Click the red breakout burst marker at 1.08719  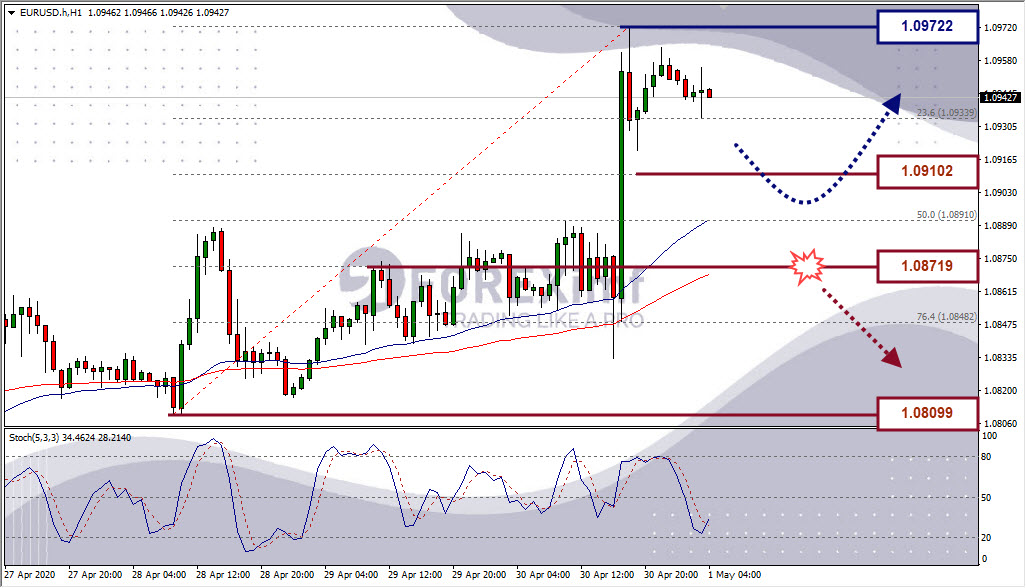807,266
